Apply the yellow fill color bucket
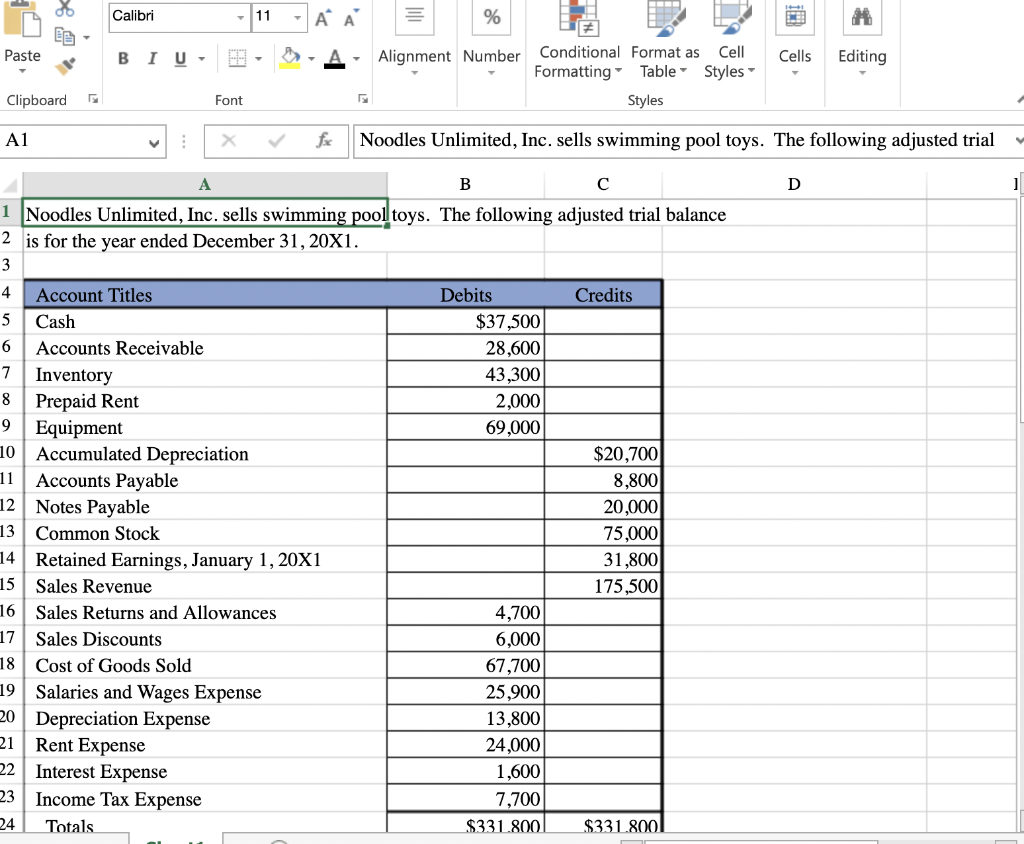 [290, 58]
